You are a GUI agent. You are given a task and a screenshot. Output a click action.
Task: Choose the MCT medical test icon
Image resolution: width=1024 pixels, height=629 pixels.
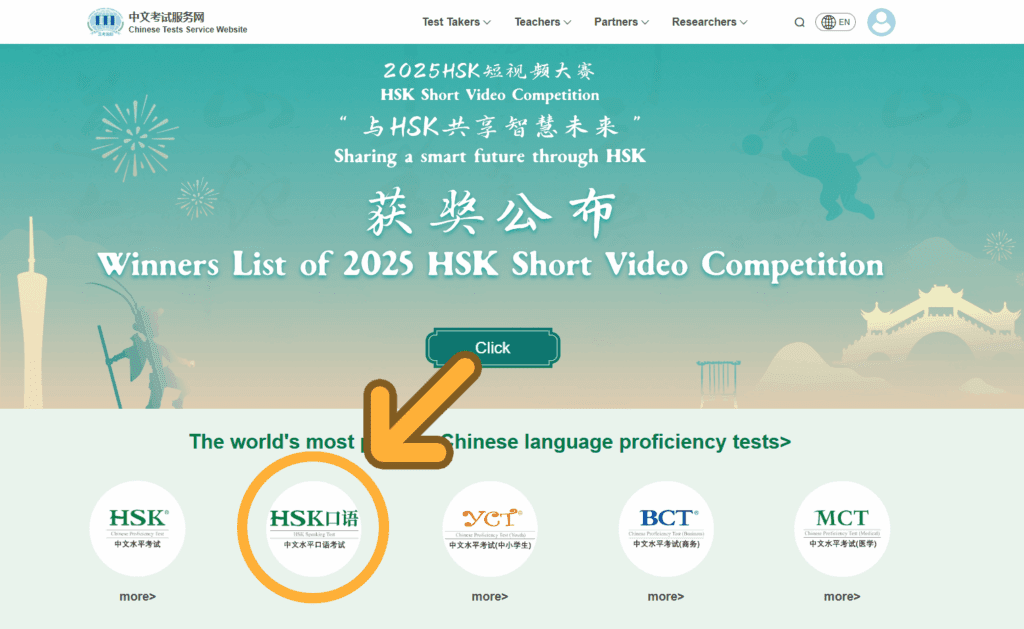(x=841, y=528)
